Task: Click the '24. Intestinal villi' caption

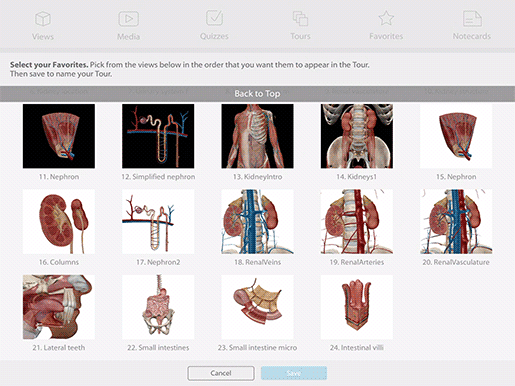Action: 357,347
